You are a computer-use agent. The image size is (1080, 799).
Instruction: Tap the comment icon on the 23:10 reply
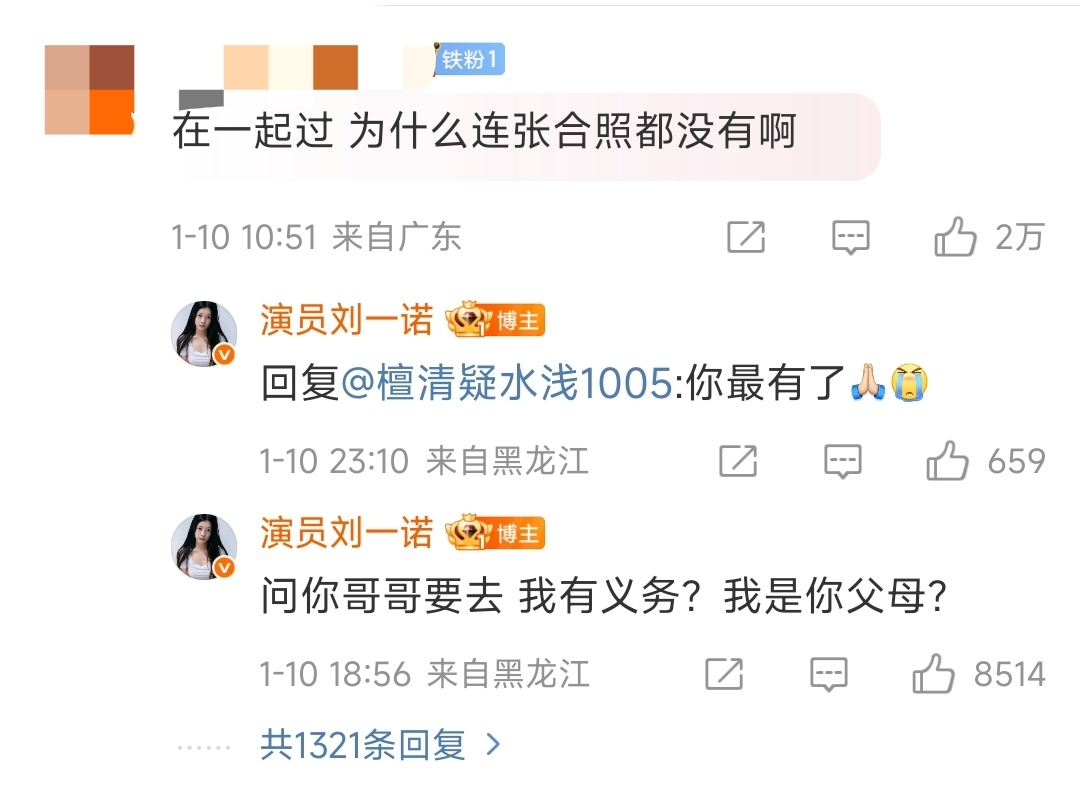[842, 461]
